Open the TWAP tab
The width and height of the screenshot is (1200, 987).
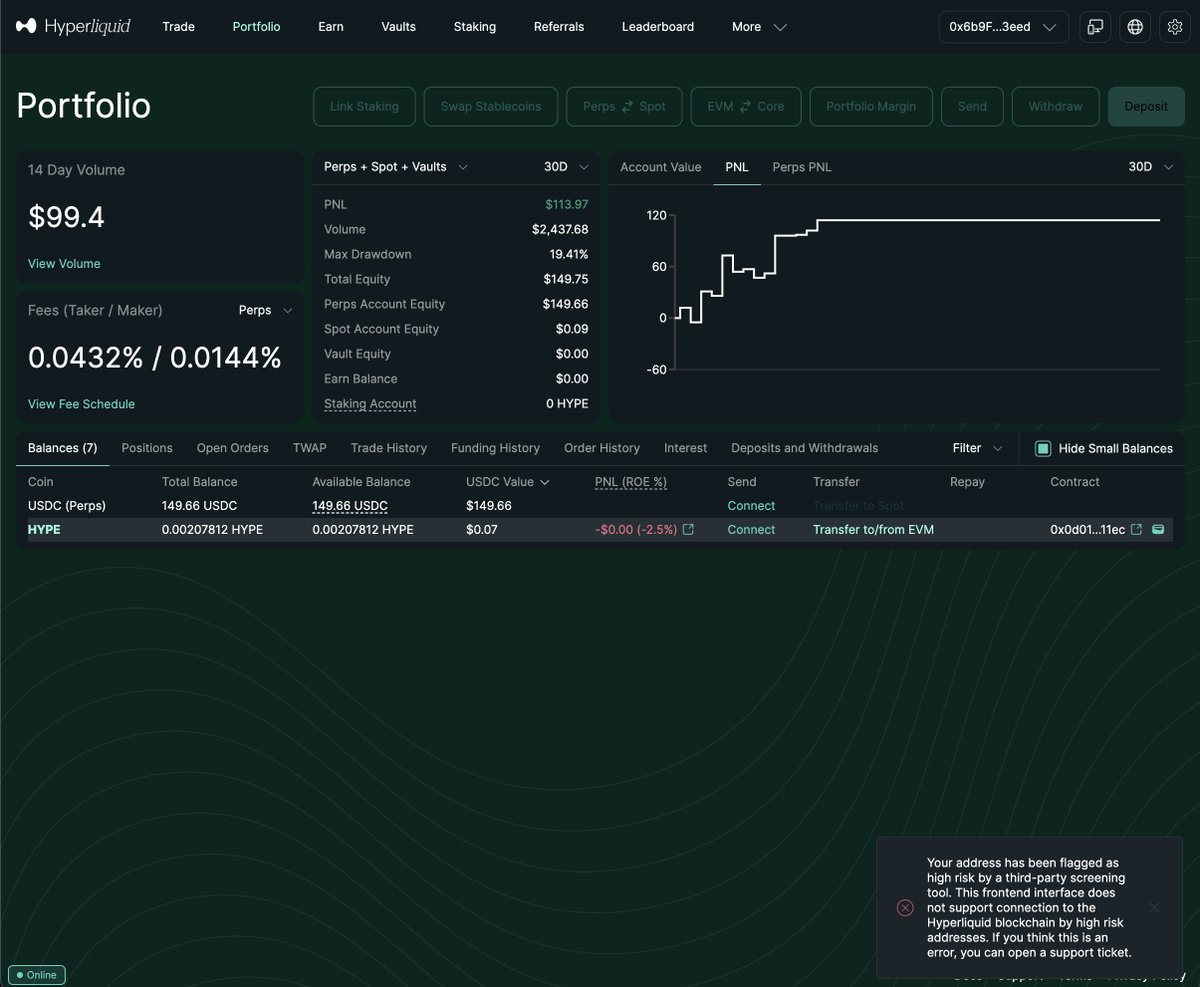(310, 448)
